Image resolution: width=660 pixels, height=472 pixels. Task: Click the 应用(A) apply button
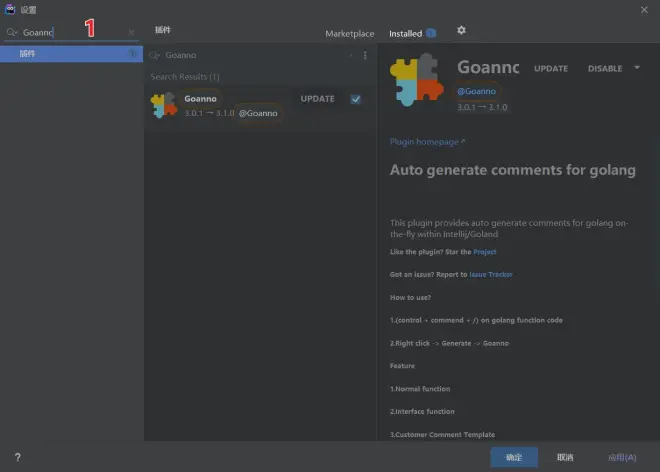(x=622, y=457)
